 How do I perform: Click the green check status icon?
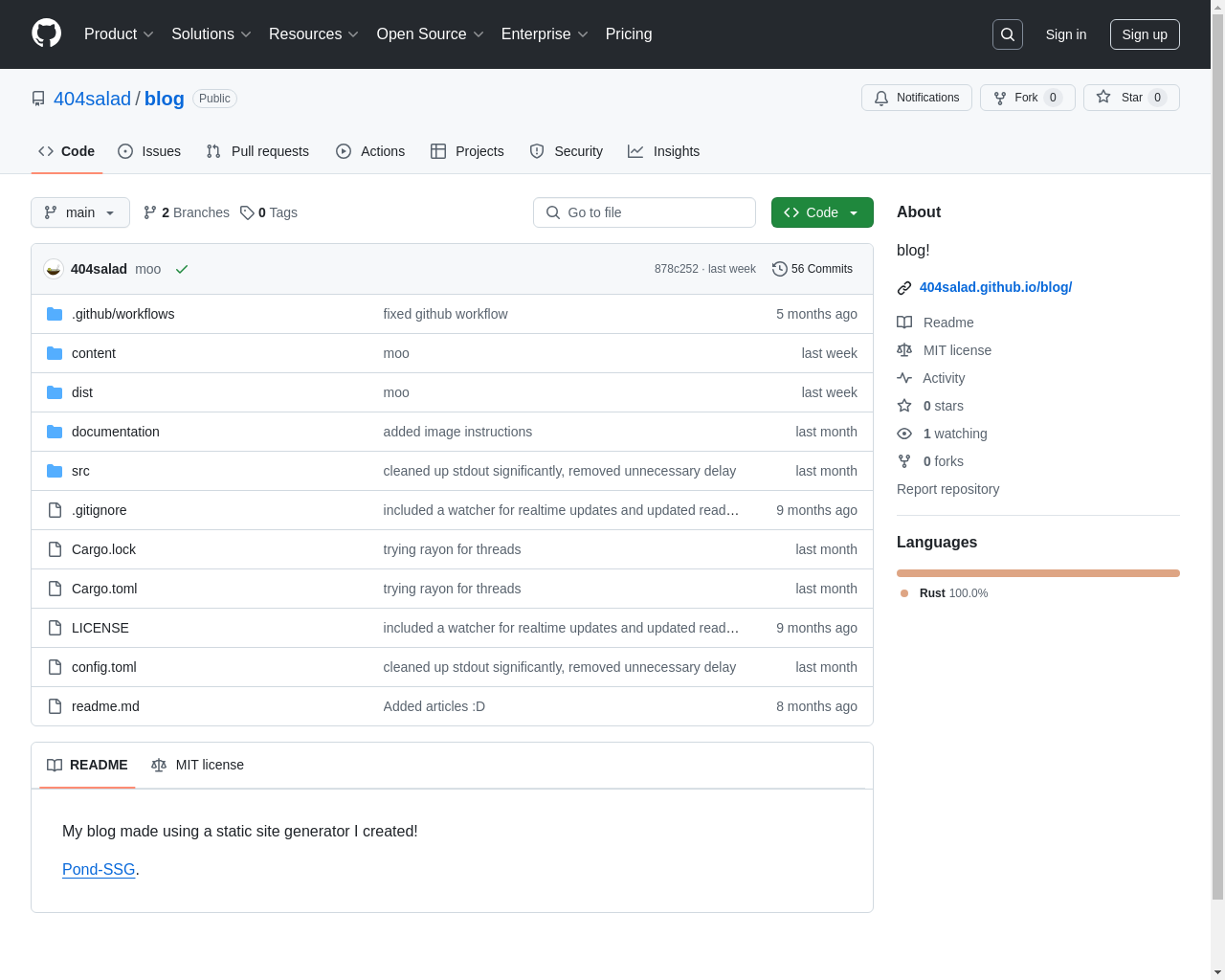coord(182,269)
